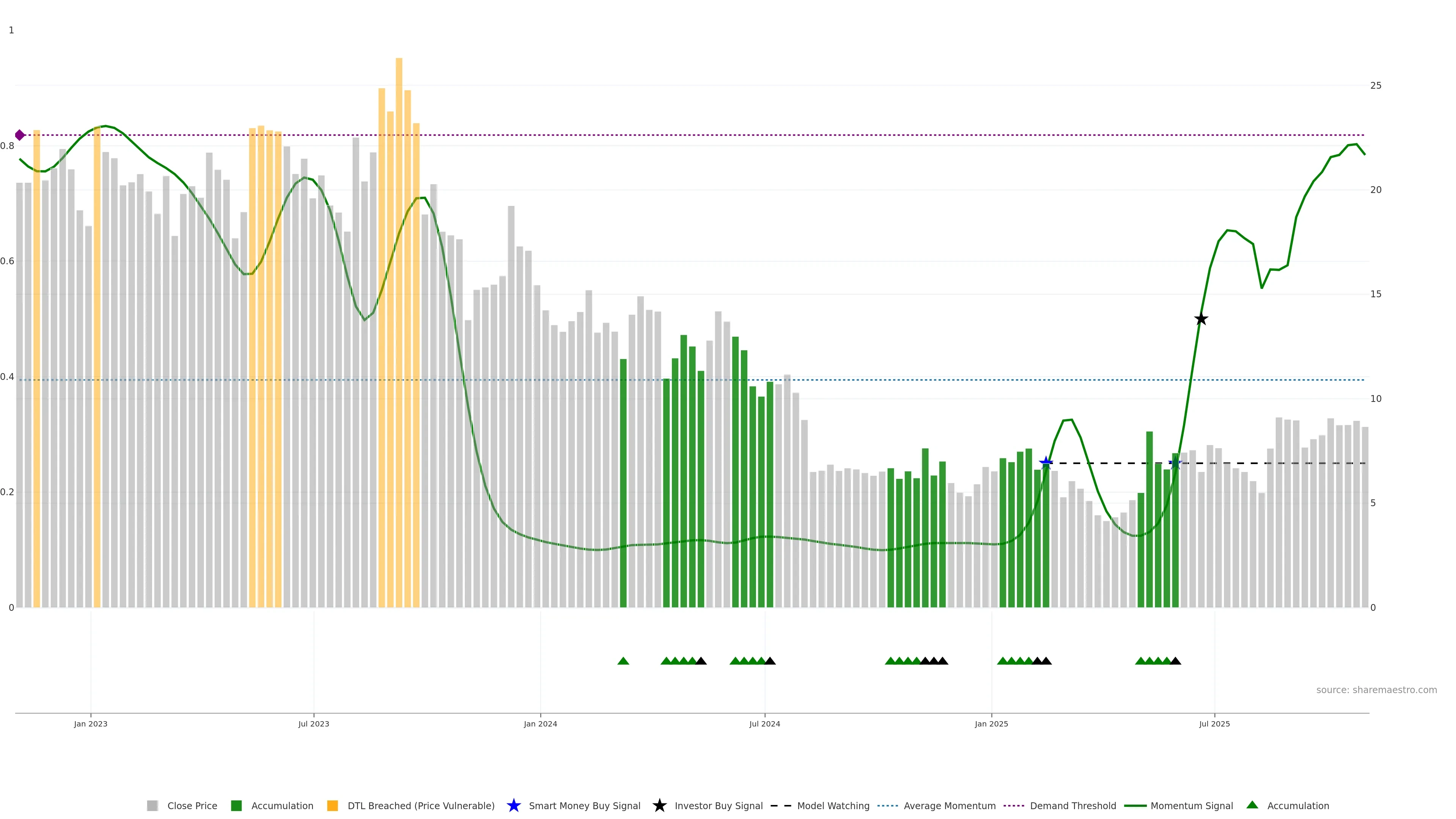This screenshot has height=819, width=1456.
Task: Click the black Investor Buy Signal star on momentum line
Action: [1201, 319]
